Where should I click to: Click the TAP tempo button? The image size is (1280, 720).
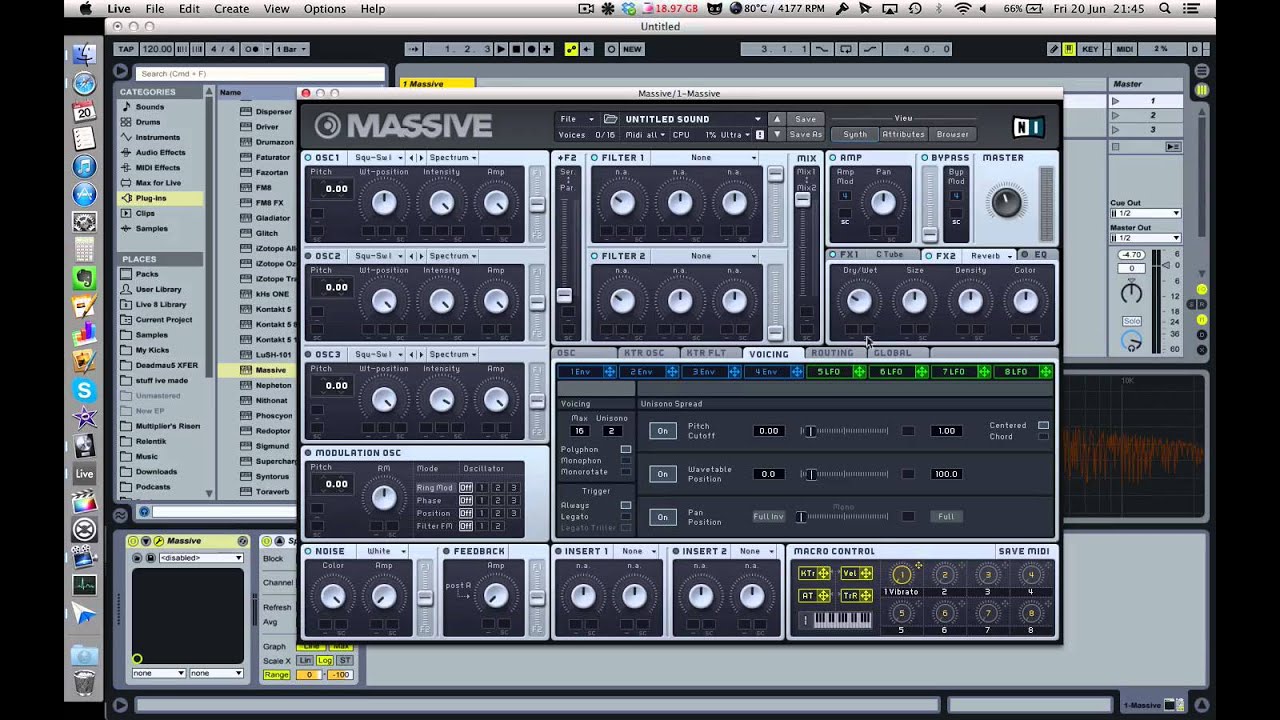(x=126, y=49)
